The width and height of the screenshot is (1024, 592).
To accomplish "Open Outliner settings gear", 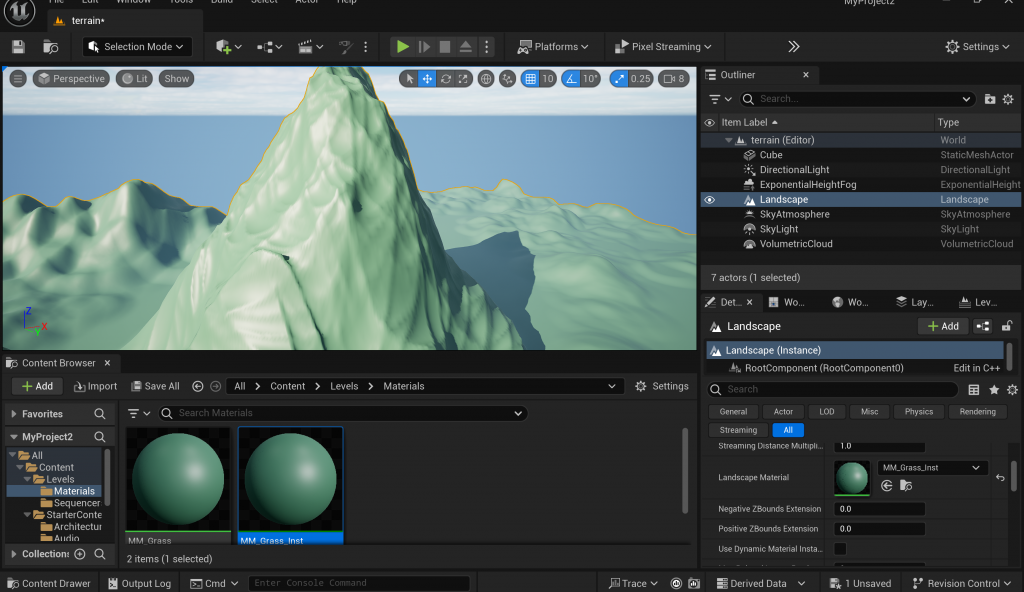I will pos(1008,99).
